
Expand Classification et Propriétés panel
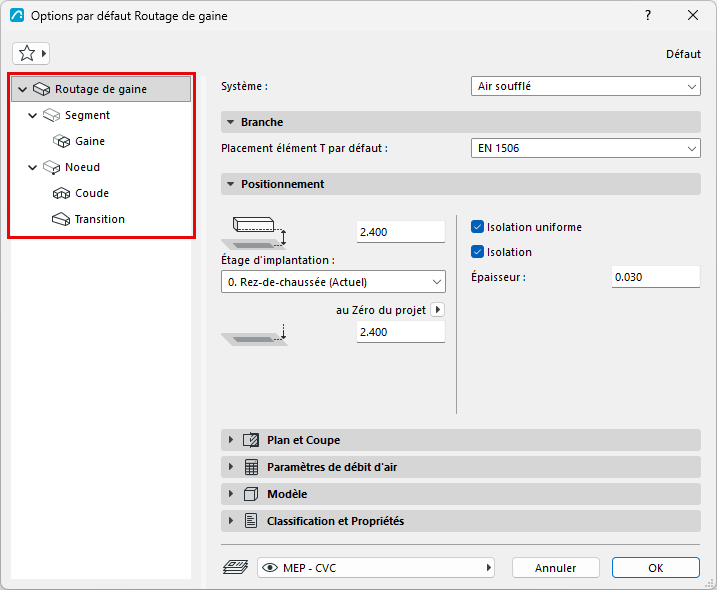tap(231, 521)
